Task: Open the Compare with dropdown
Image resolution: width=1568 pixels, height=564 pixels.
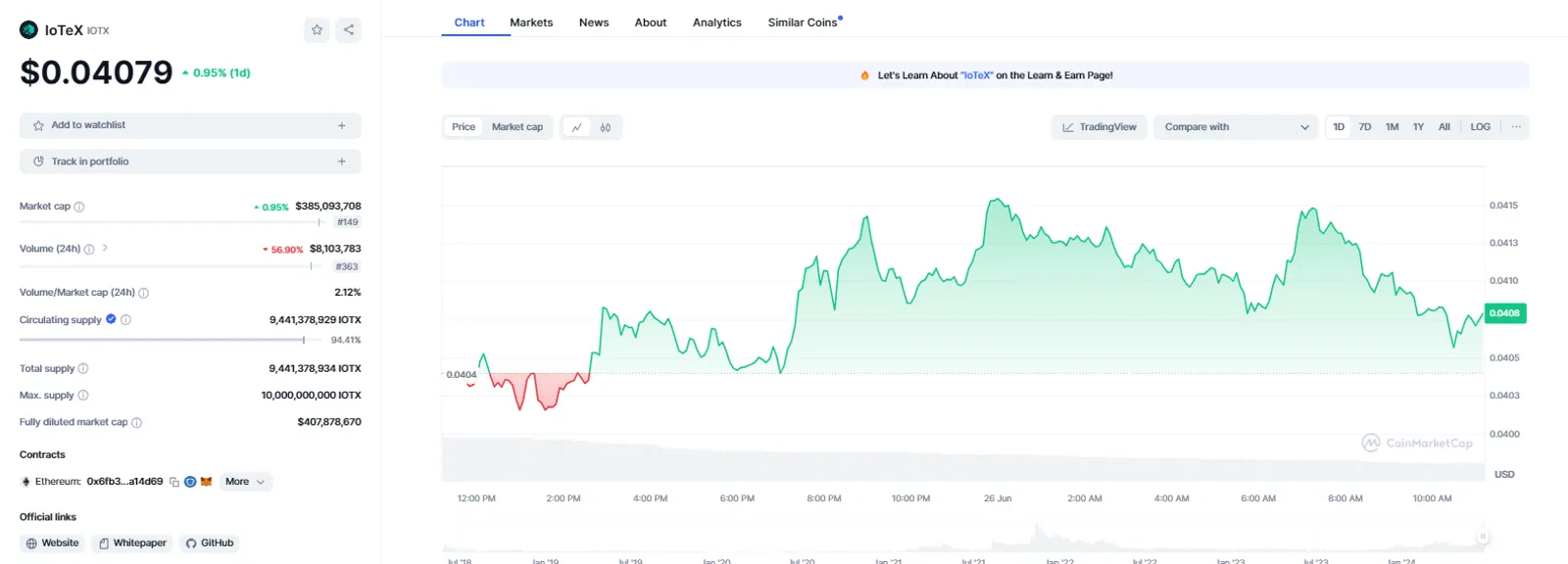Action: 1236,127
